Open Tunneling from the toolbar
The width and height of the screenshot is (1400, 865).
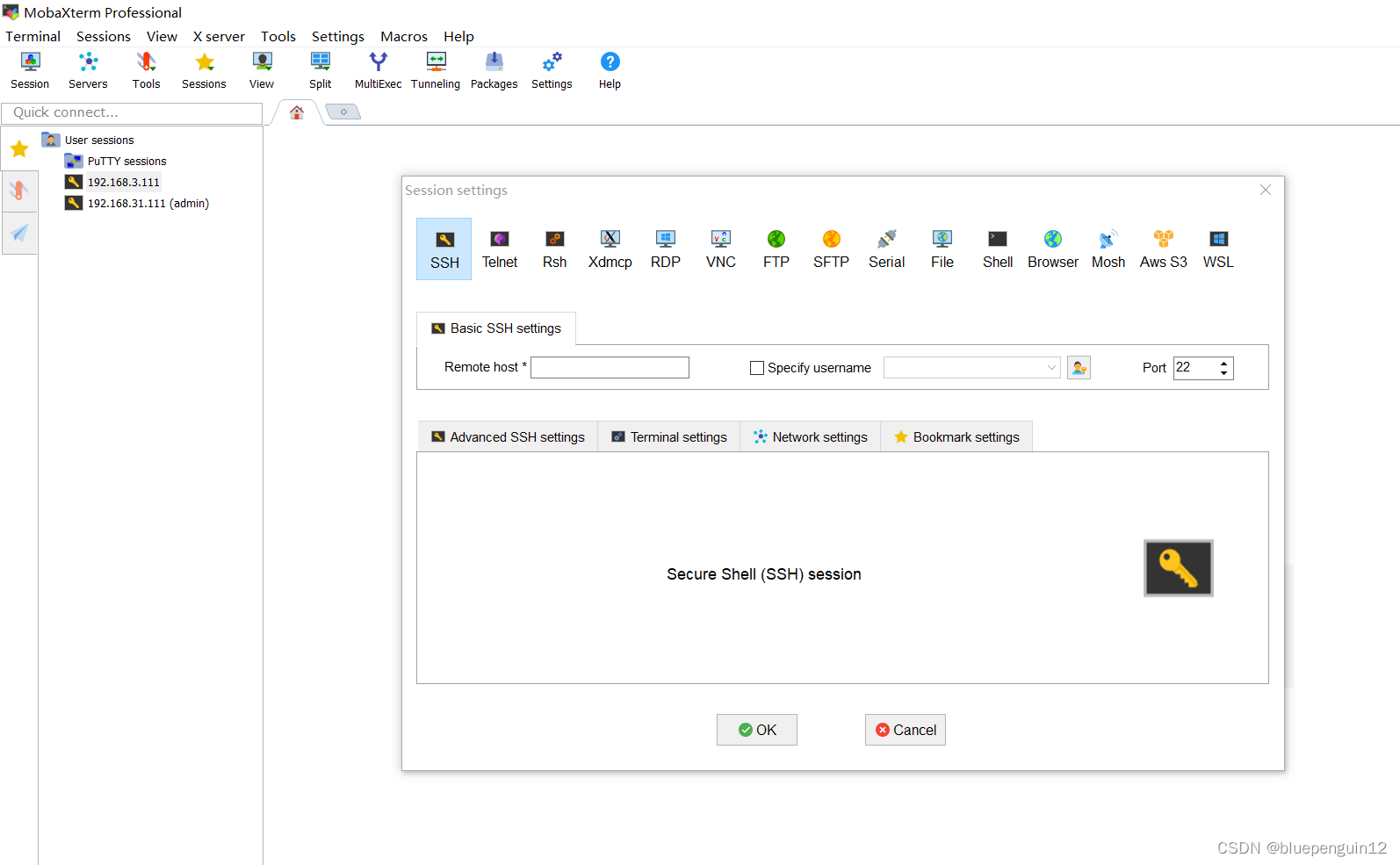tap(436, 70)
